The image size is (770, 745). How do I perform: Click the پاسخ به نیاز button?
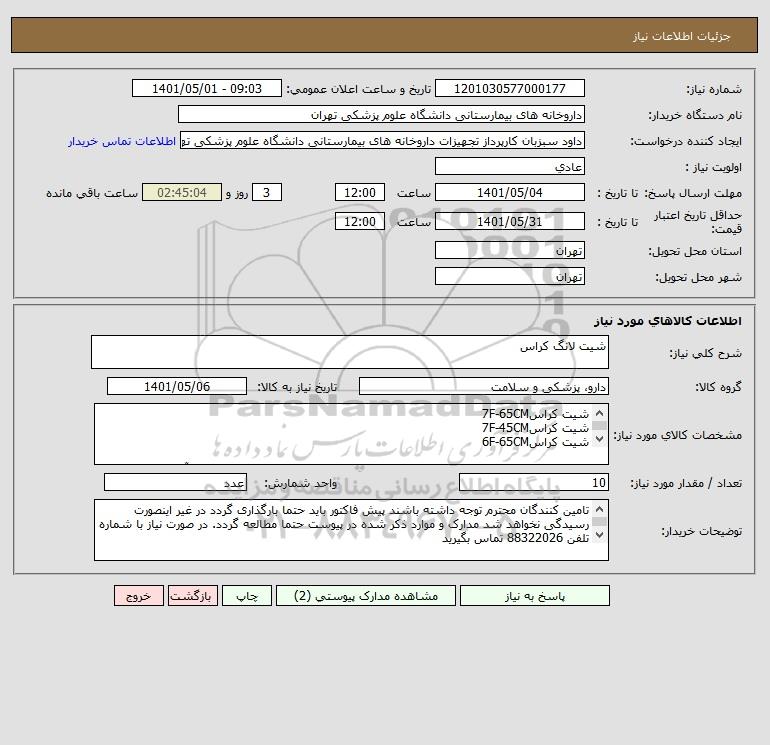(x=534, y=596)
